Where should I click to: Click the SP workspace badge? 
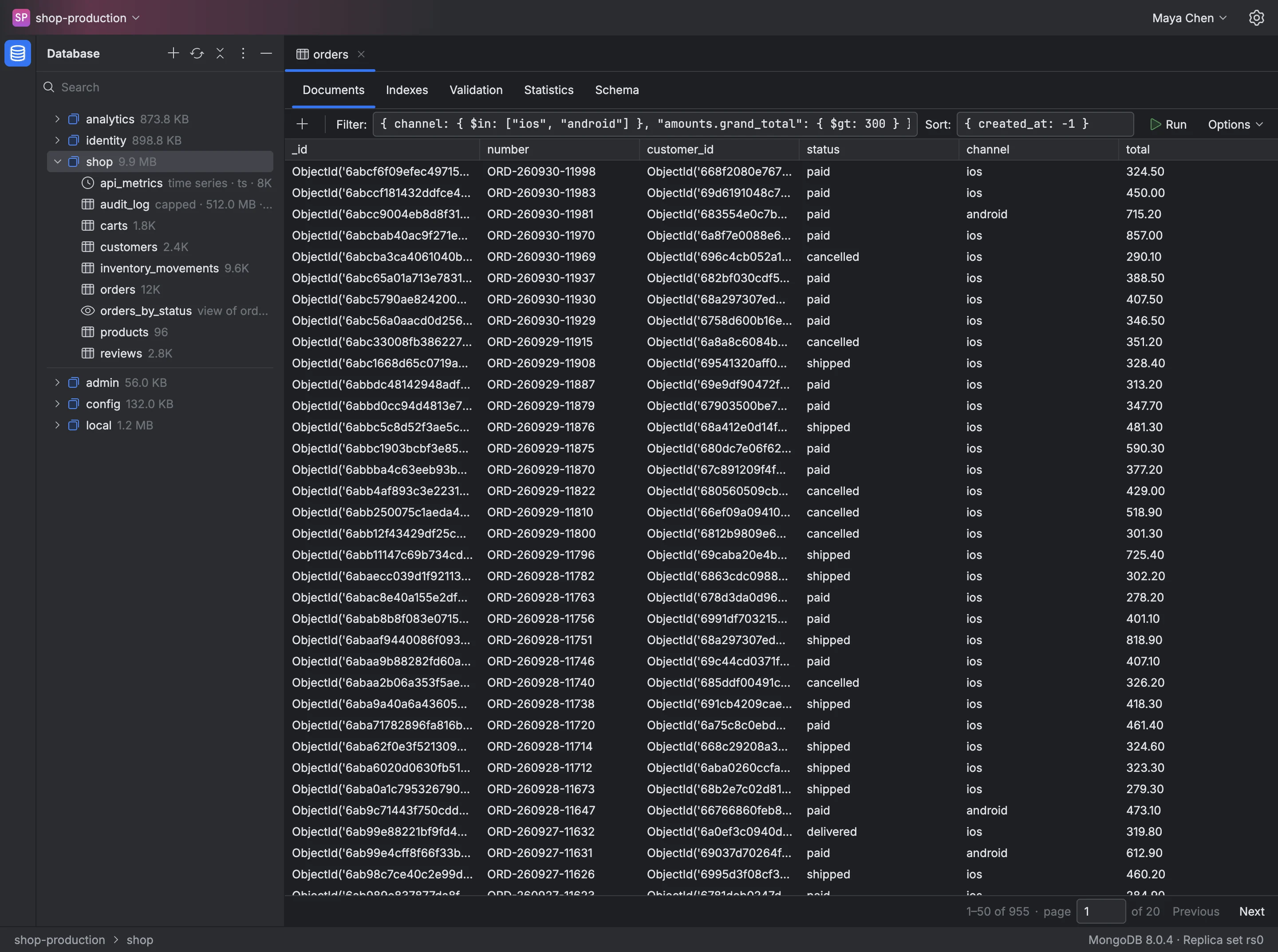(21, 18)
